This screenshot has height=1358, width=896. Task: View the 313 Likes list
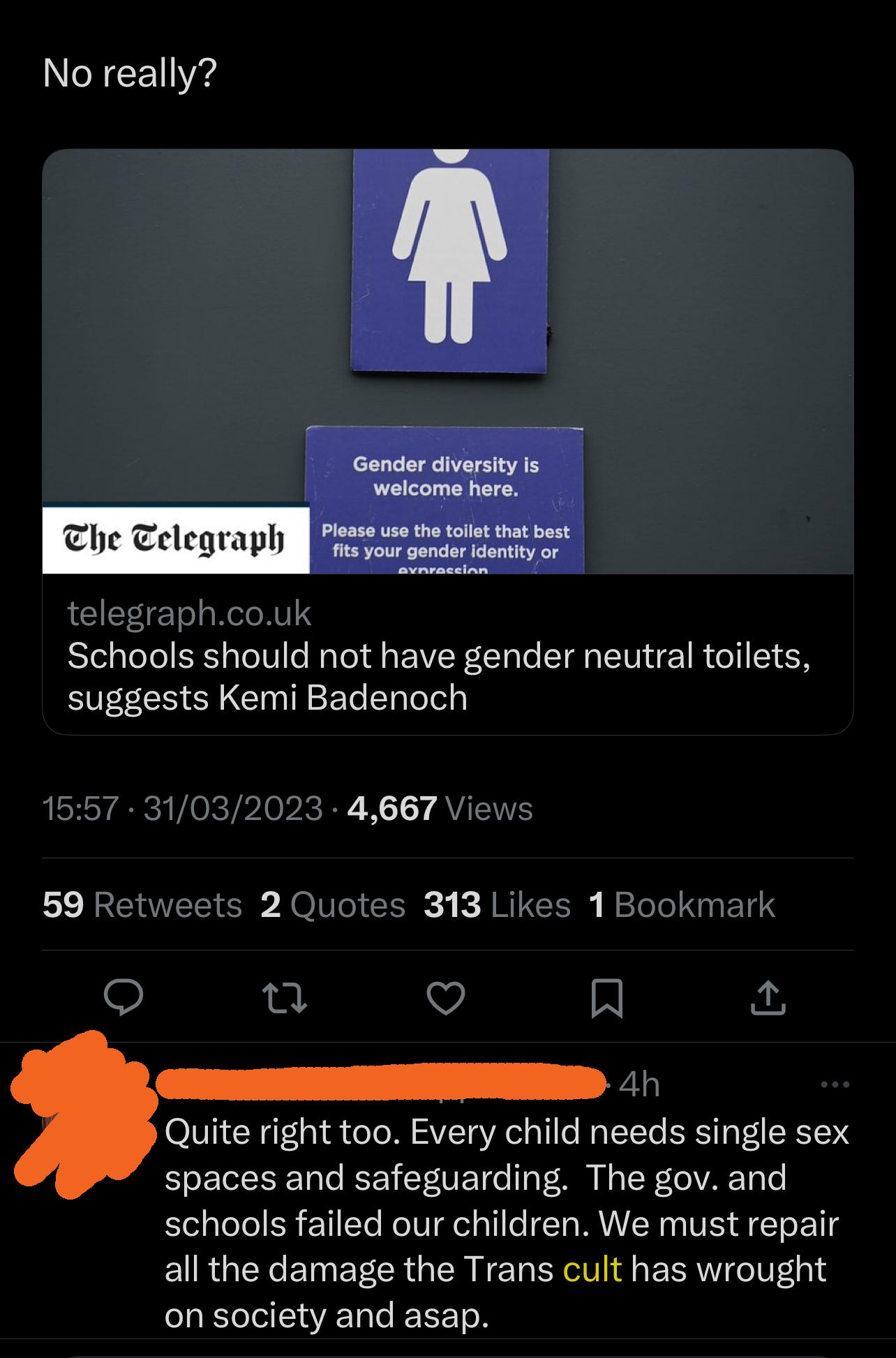tap(497, 904)
